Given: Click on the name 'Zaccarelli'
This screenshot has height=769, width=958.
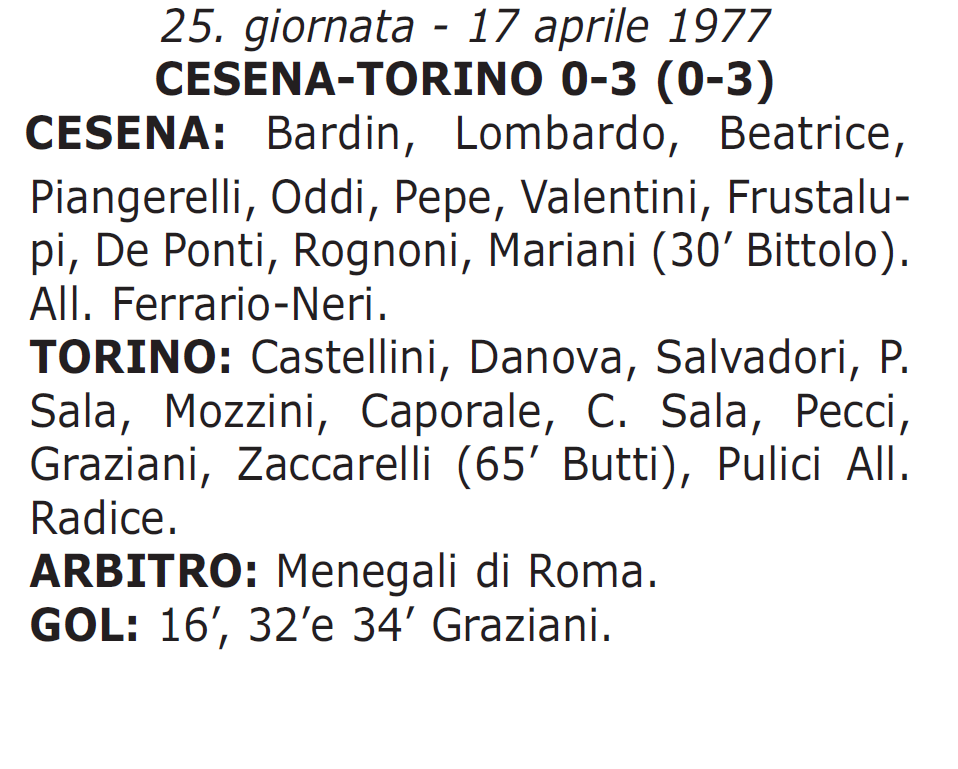Looking at the screenshot, I should click(x=334, y=464).
